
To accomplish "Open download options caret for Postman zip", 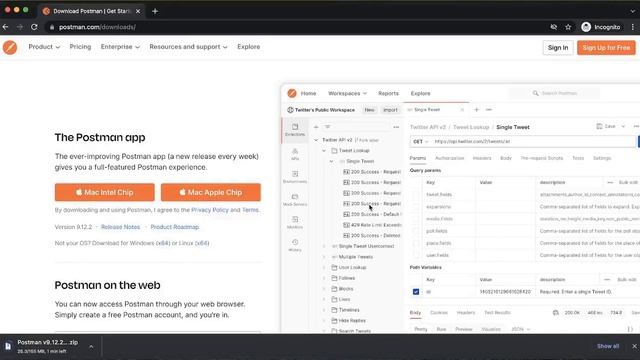I will click(91, 347).
